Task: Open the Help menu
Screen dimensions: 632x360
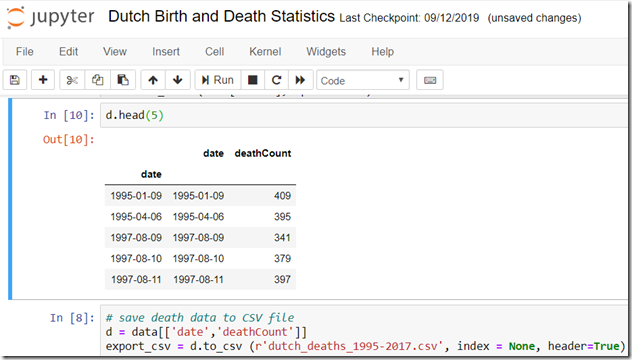Action: (382, 52)
